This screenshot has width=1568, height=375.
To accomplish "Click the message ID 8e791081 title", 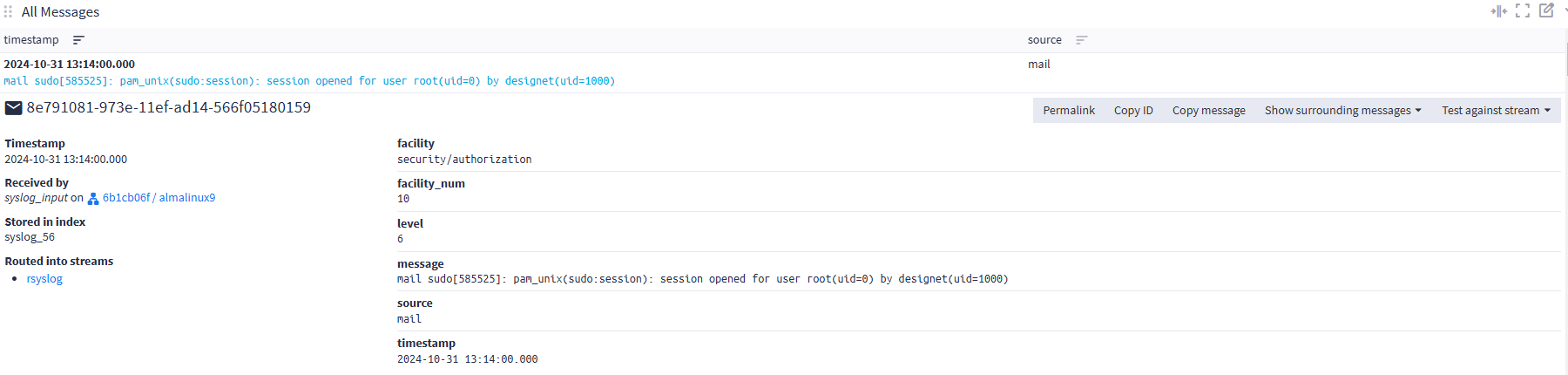I will coord(168,108).
